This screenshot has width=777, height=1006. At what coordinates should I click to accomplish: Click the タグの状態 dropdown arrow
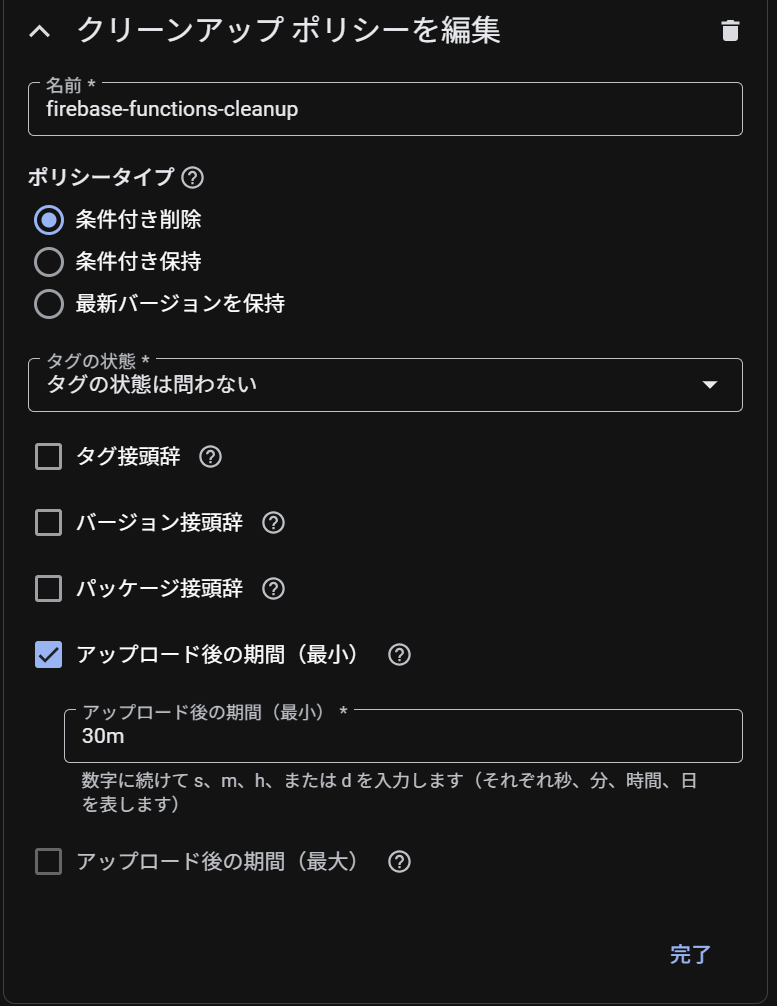click(x=710, y=385)
